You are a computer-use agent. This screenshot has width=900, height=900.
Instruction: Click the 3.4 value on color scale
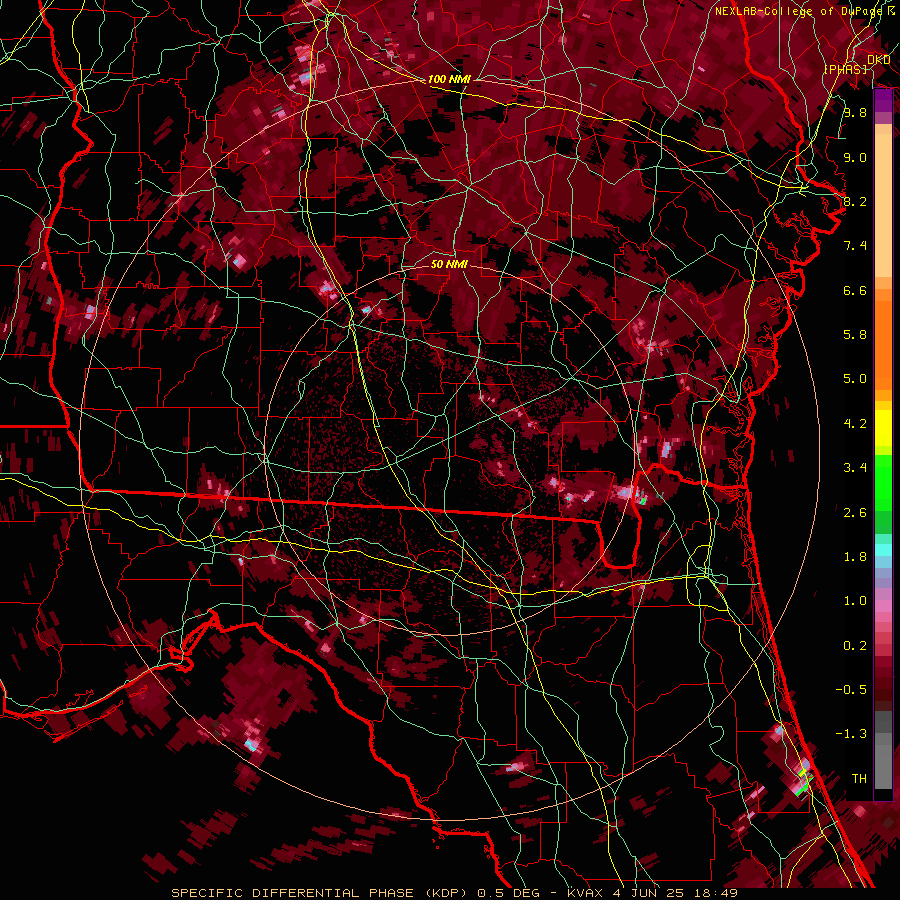(855, 468)
